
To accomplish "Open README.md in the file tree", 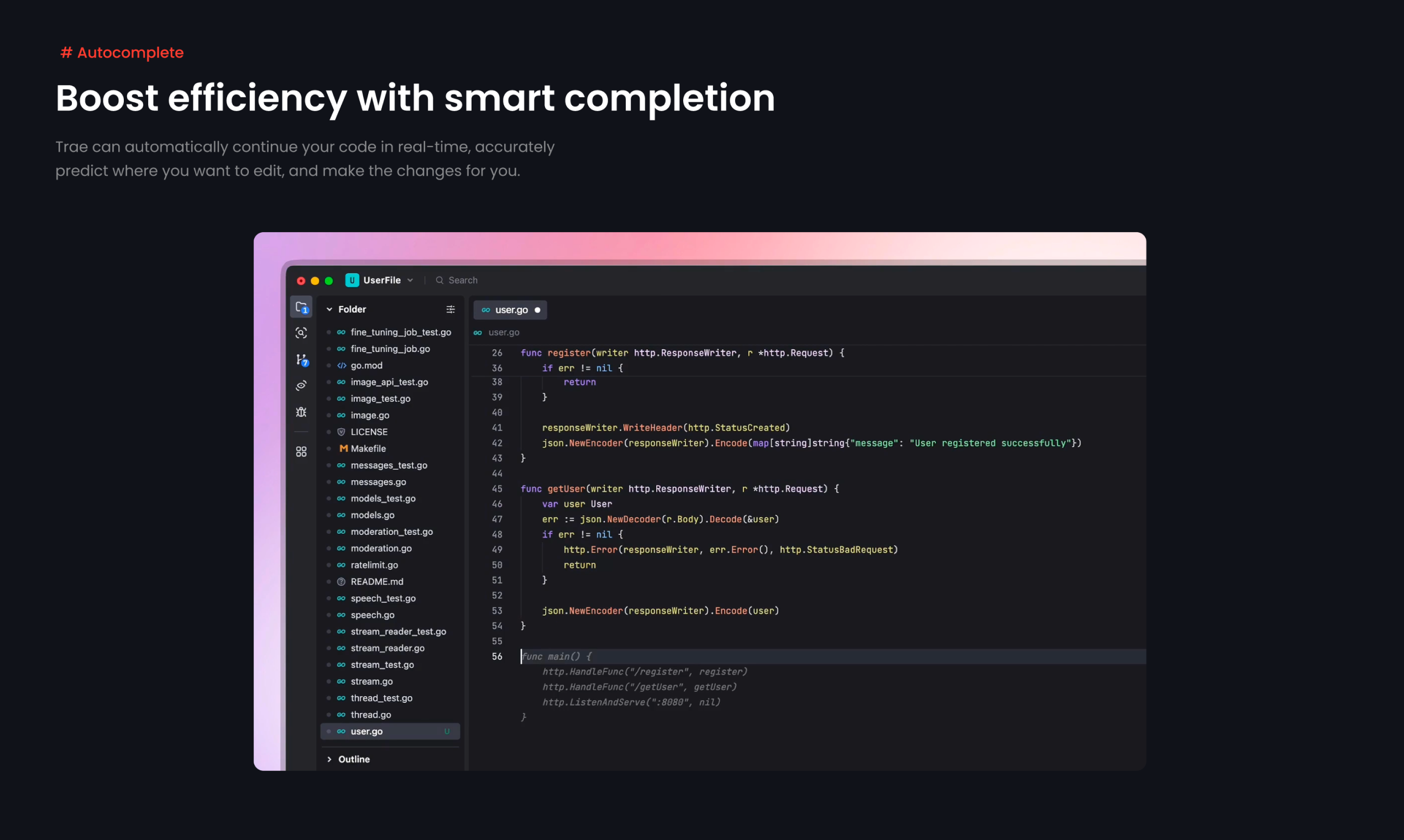I will [x=376, y=581].
